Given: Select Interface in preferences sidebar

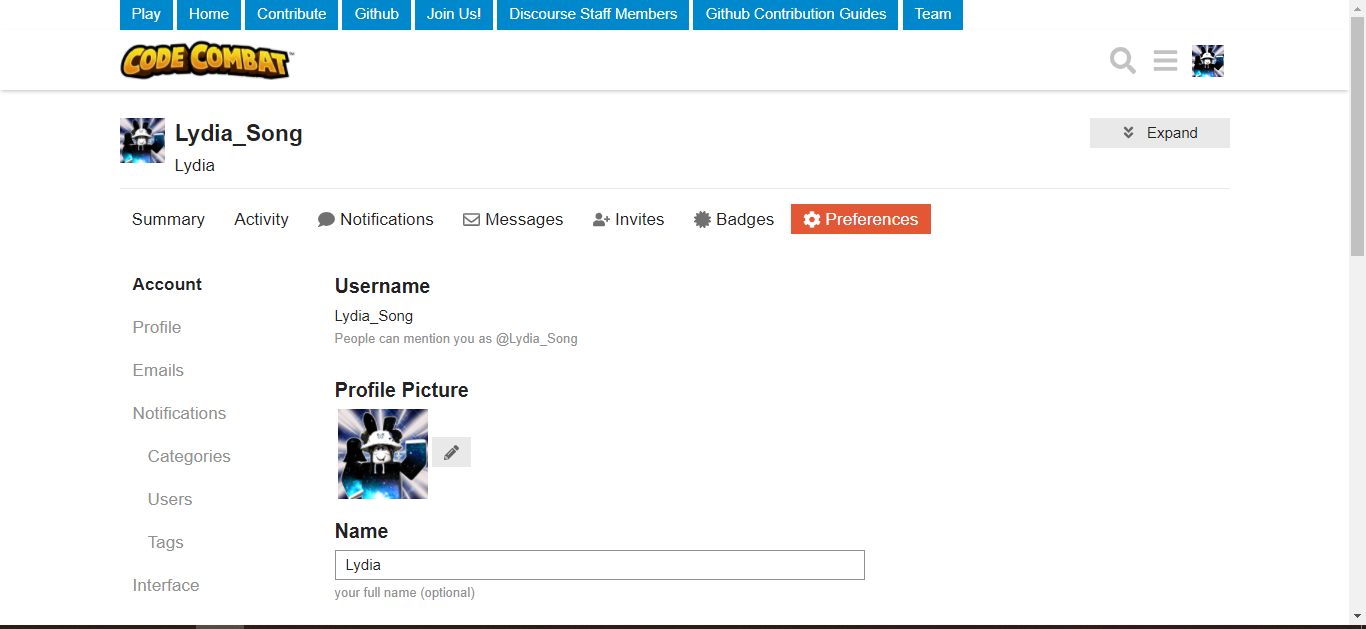Looking at the screenshot, I should tap(166, 585).
